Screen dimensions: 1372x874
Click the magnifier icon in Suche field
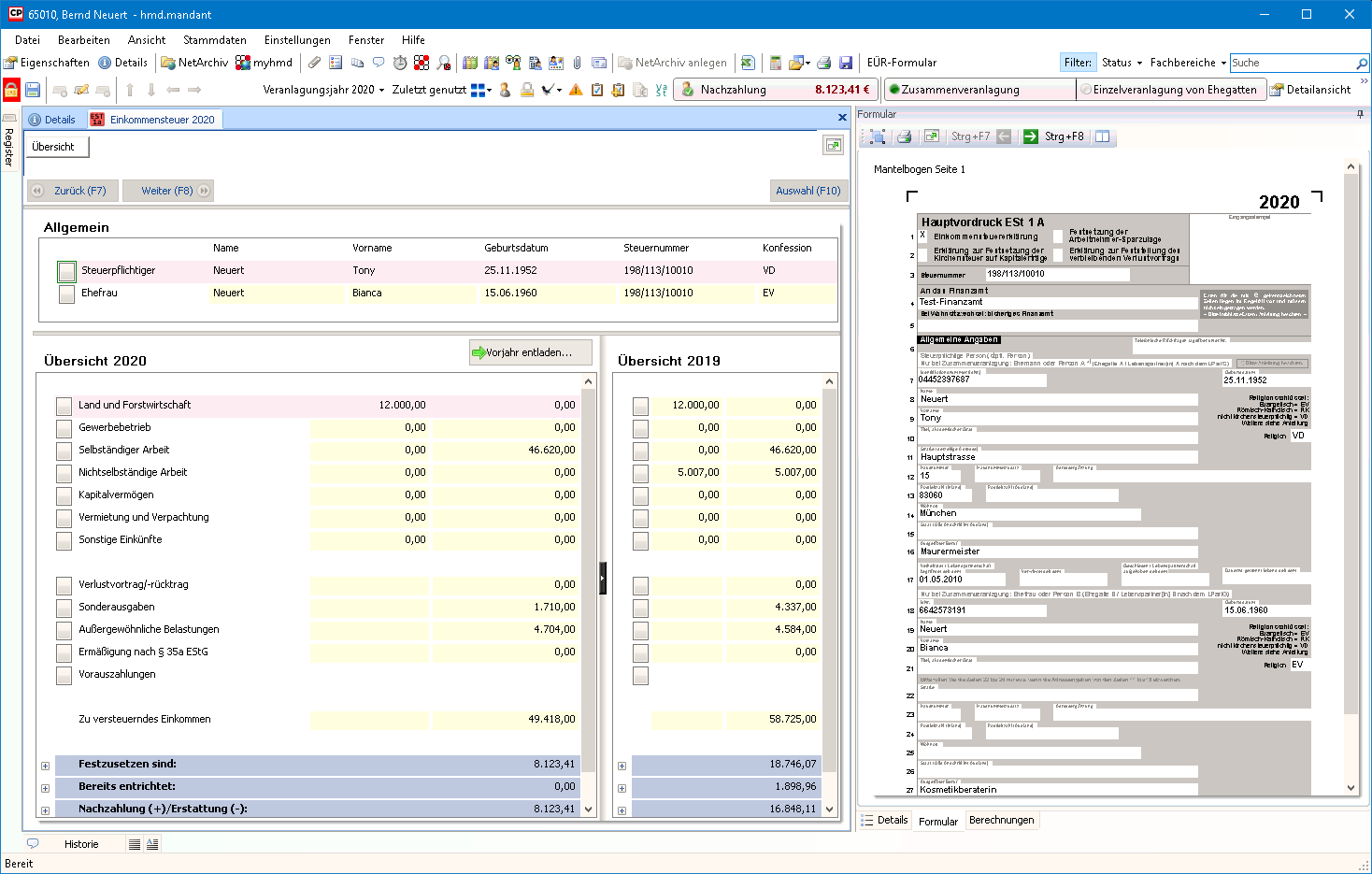pos(1361,64)
